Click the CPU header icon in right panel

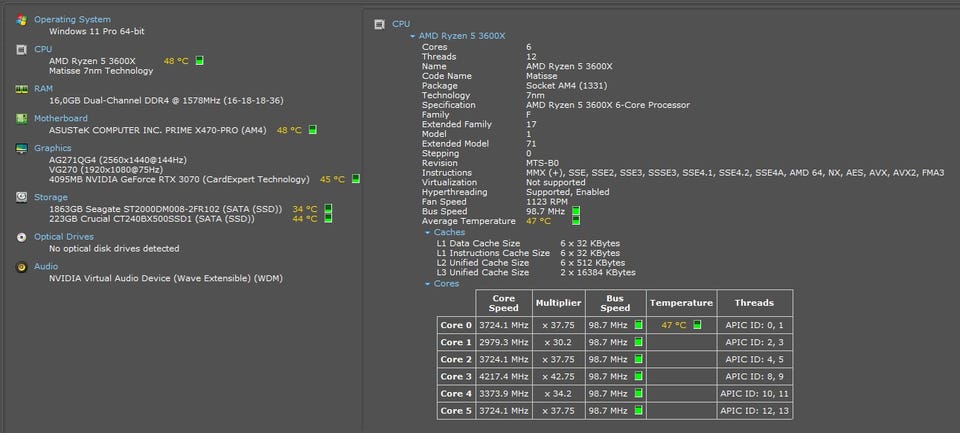point(379,24)
